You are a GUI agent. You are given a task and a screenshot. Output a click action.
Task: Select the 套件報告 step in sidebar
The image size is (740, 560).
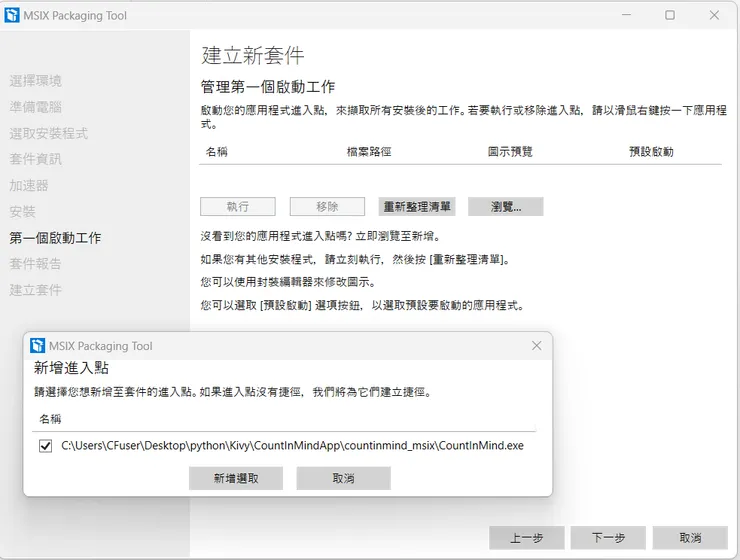coord(35,264)
